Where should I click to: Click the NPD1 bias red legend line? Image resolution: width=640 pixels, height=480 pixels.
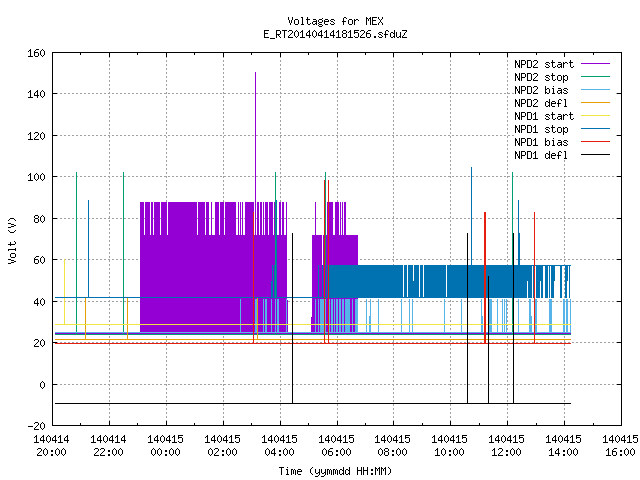pos(595,142)
